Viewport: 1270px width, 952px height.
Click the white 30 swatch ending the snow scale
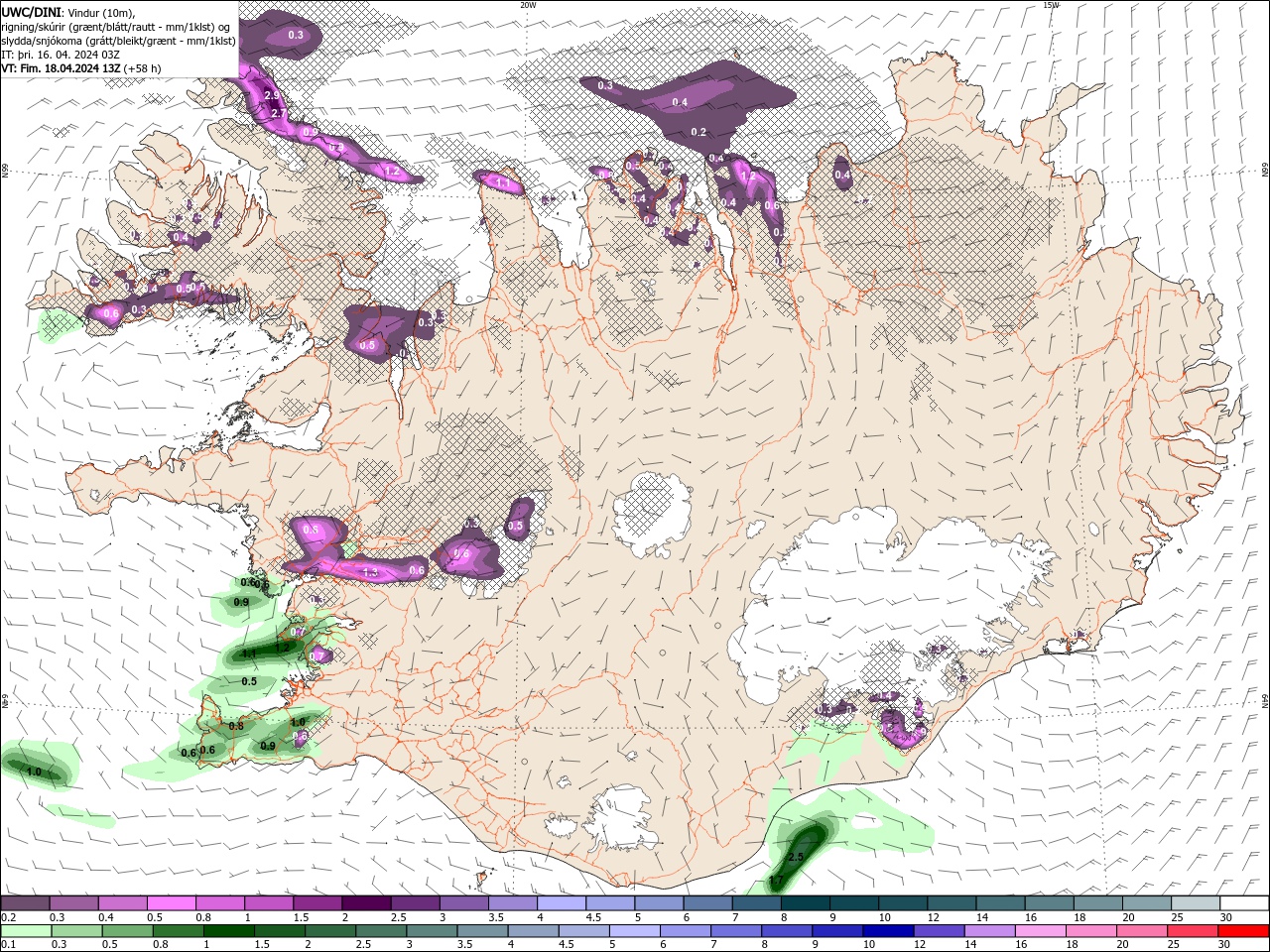pyautogui.click(x=1244, y=903)
